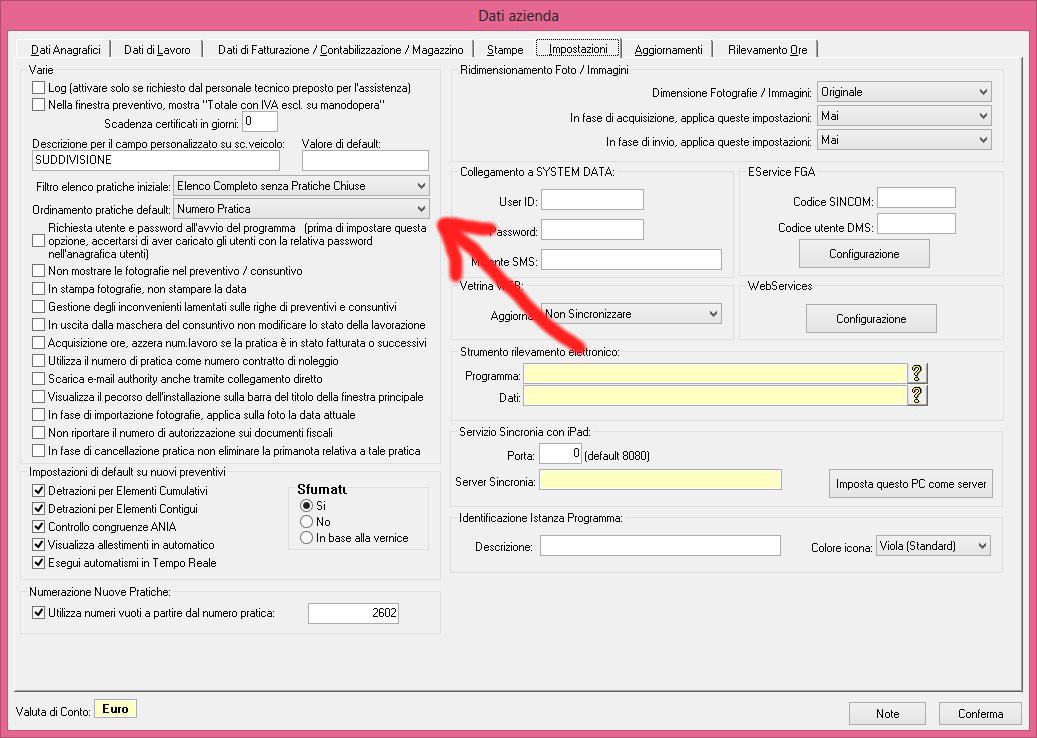Image resolution: width=1037 pixels, height=738 pixels.
Task: Click the 'Euro' currency field
Action: (x=115, y=710)
